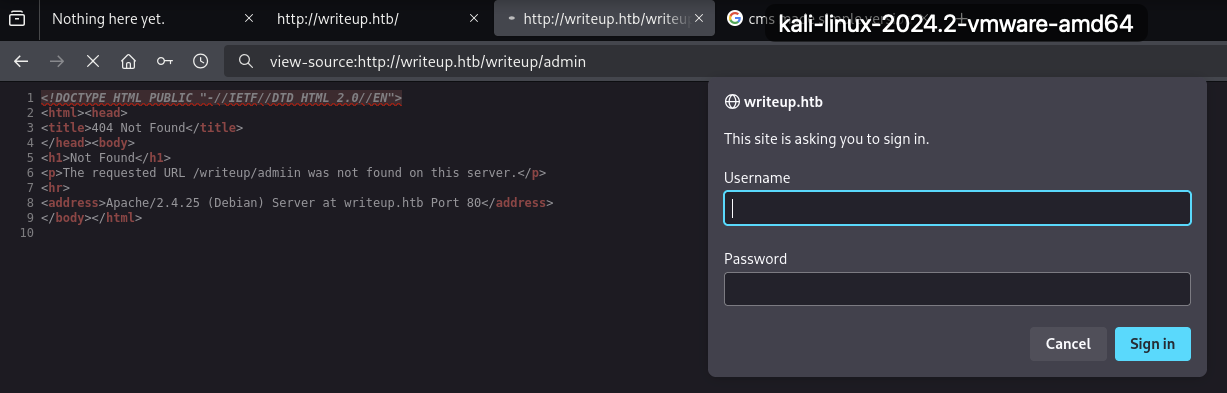Click into the Password field
The image size is (1227, 393).
pos(957,289)
